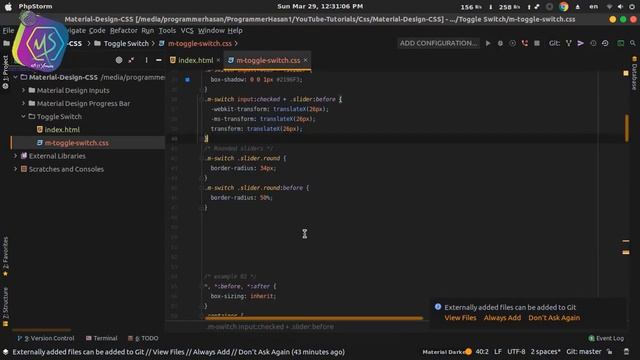Click the Git commit arrow icon
This screenshot has width=640, height=360.
click(x=580, y=43)
